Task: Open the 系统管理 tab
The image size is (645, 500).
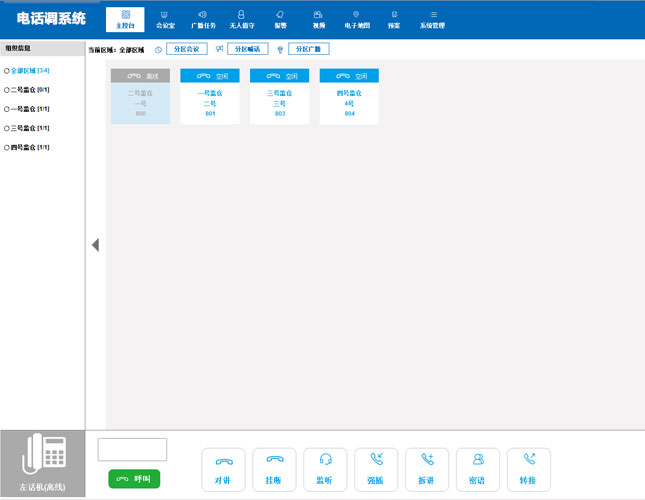Action: [x=432, y=20]
